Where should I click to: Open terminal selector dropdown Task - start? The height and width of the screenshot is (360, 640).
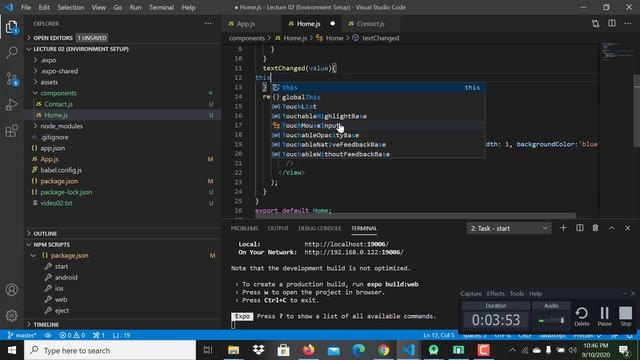point(509,228)
